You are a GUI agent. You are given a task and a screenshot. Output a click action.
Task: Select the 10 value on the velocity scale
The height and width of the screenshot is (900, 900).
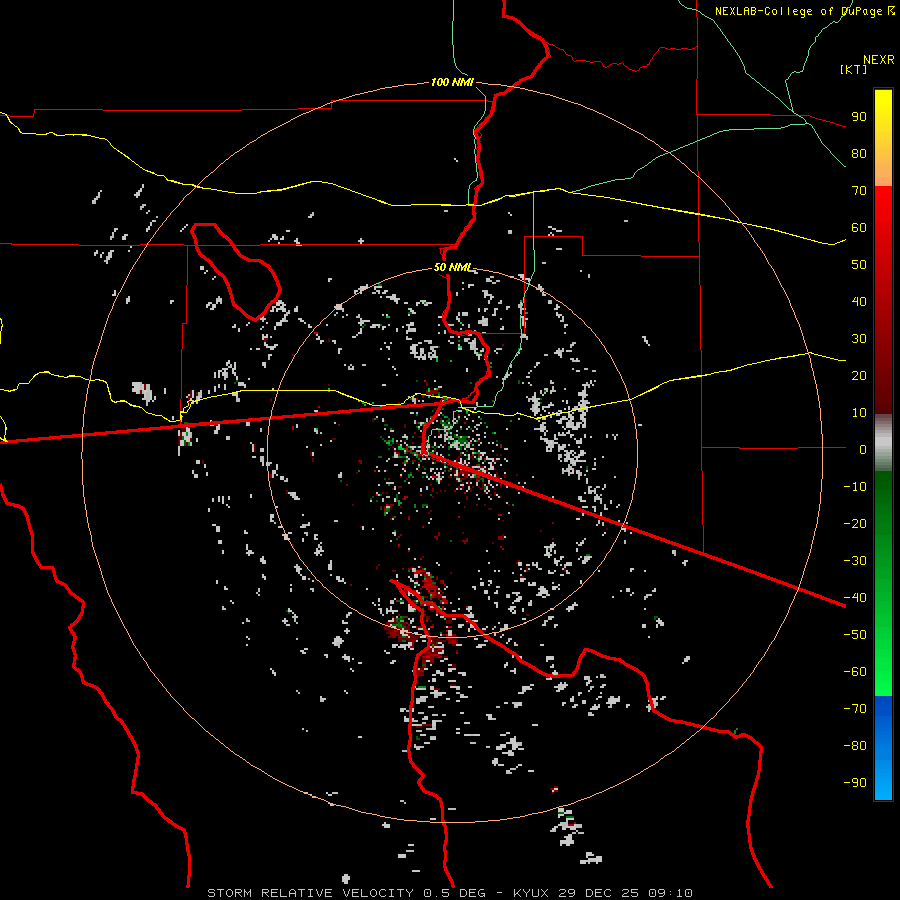tap(859, 413)
